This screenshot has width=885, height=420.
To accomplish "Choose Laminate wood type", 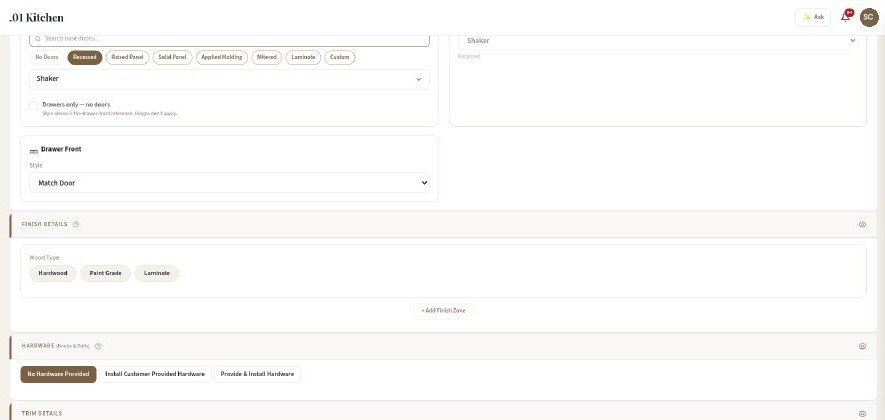I will [x=157, y=273].
